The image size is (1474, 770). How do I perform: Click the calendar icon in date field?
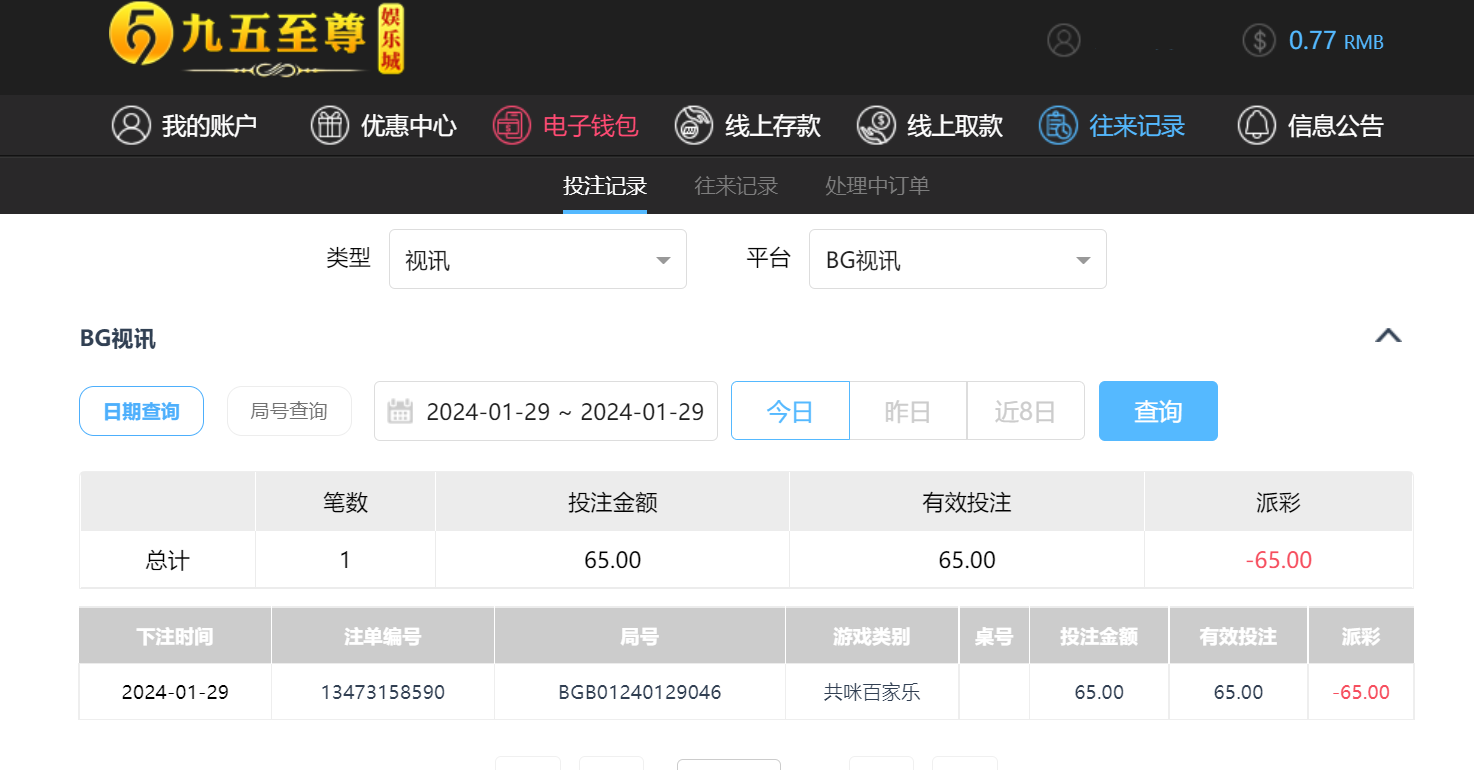coord(400,411)
